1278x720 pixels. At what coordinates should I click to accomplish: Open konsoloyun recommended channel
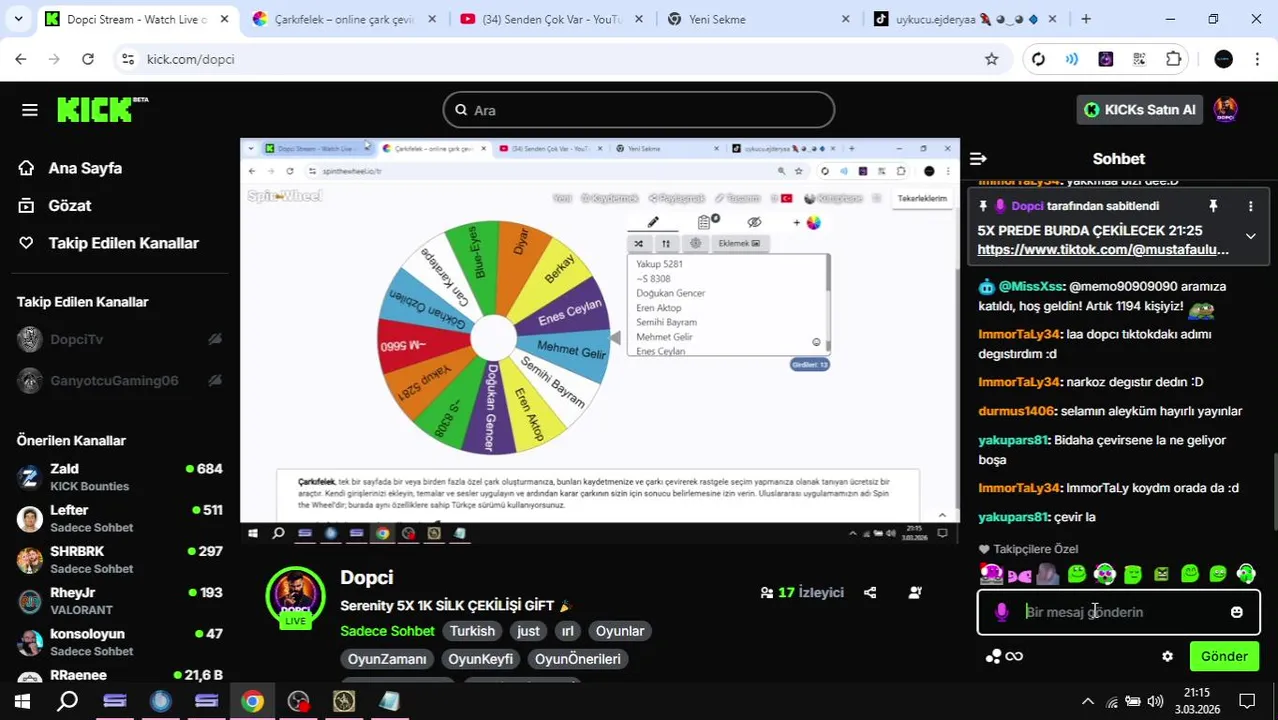tap(119, 641)
